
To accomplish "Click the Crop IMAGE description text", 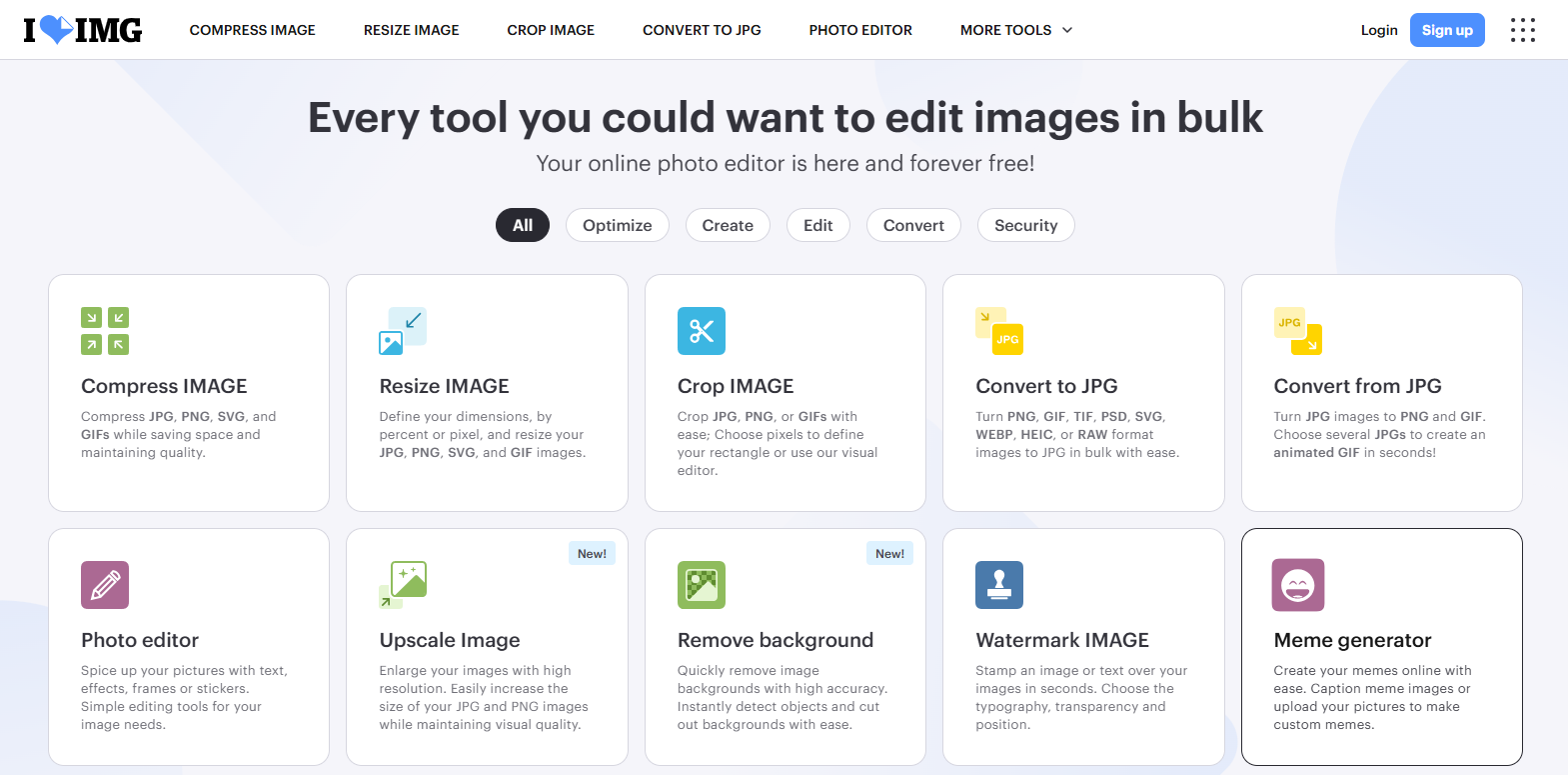I will pyautogui.click(x=778, y=443).
